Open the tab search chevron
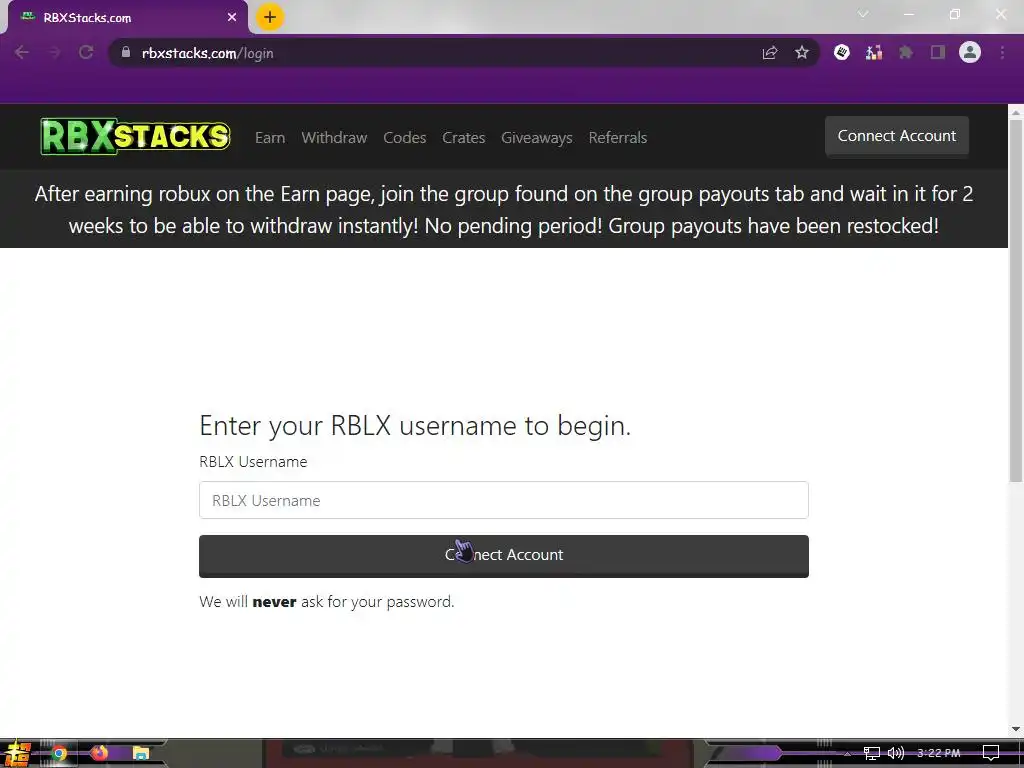This screenshot has width=1024, height=768. (x=863, y=14)
